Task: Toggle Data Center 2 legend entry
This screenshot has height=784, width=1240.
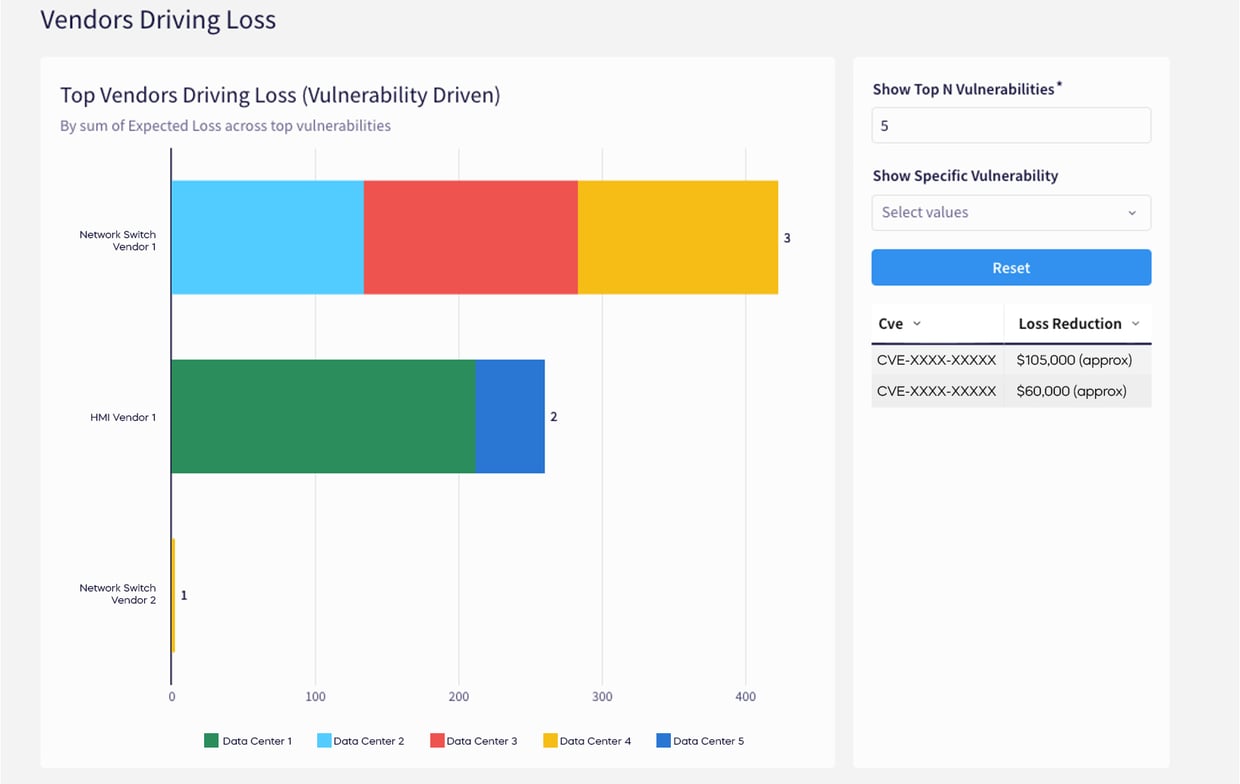Action: coord(360,741)
